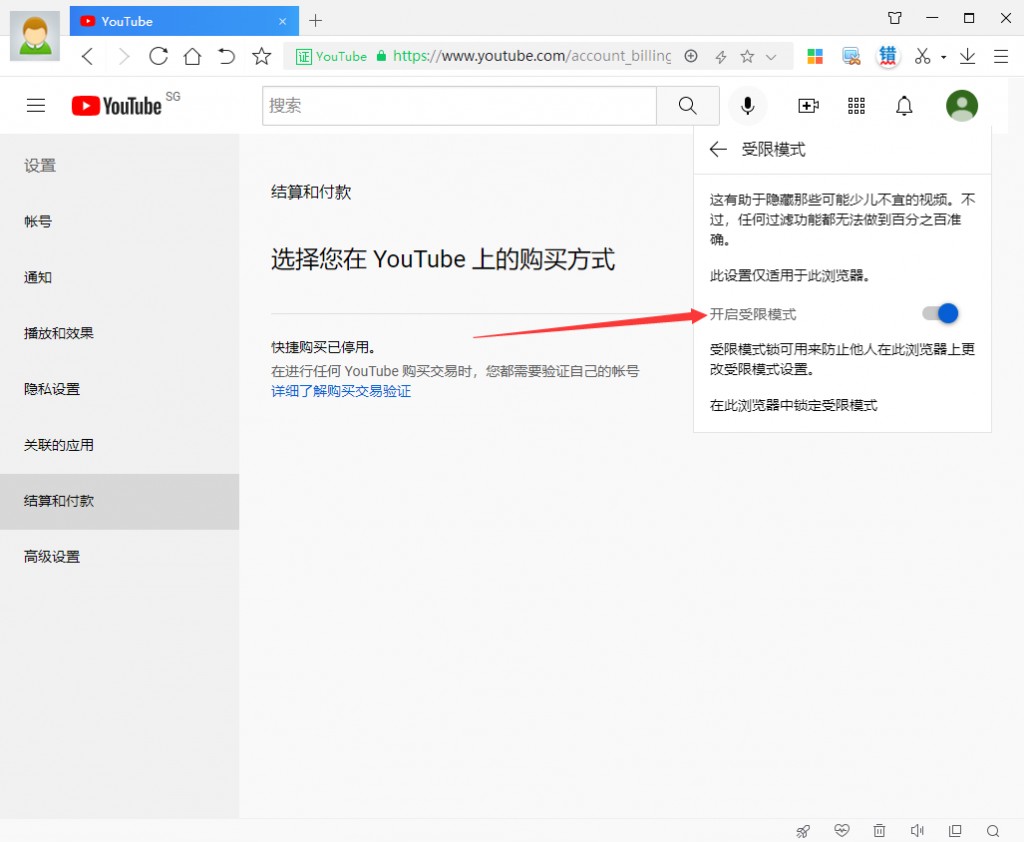The width and height of the screenshot is (1024, 842).
Task: Close the YouTube tab
Action: tap(282, 22)
